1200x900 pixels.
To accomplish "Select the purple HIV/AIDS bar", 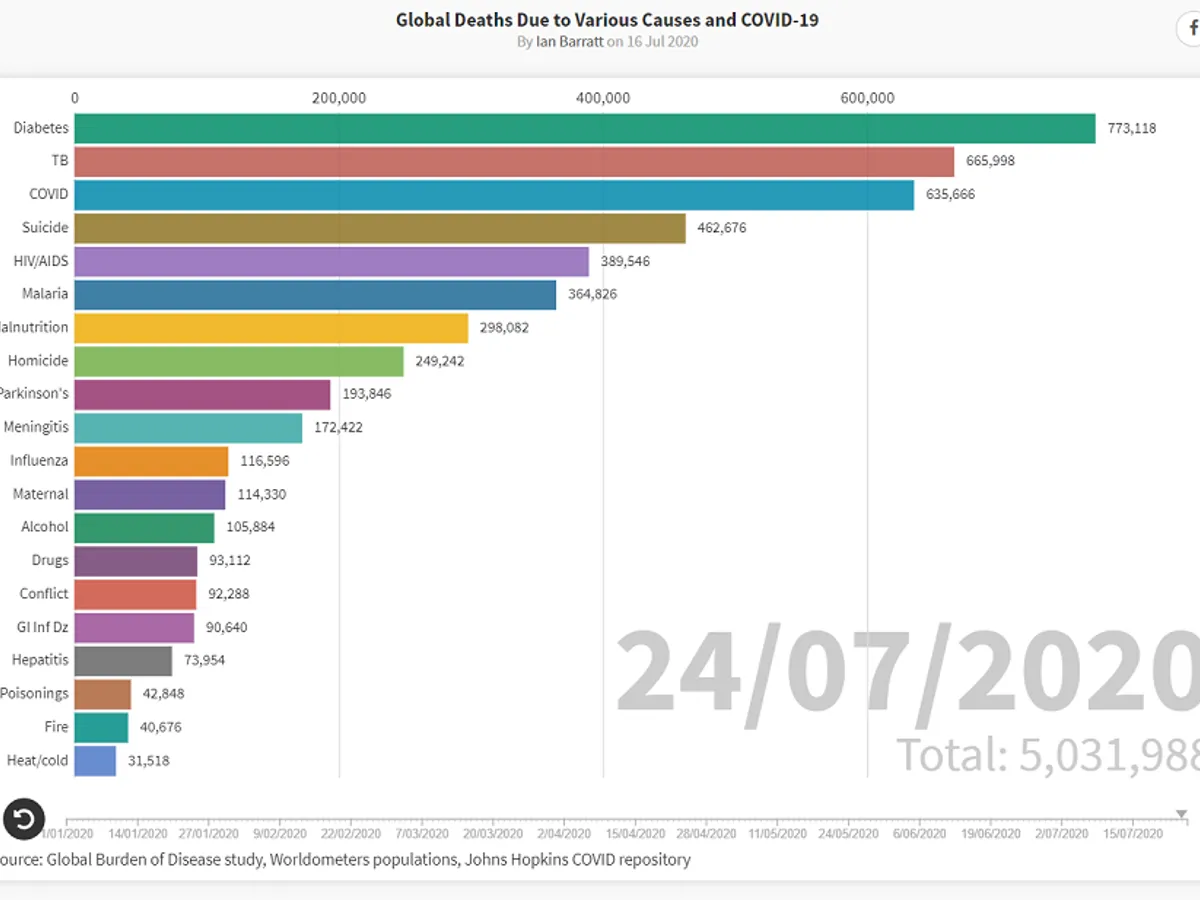I will coord(331,261).
